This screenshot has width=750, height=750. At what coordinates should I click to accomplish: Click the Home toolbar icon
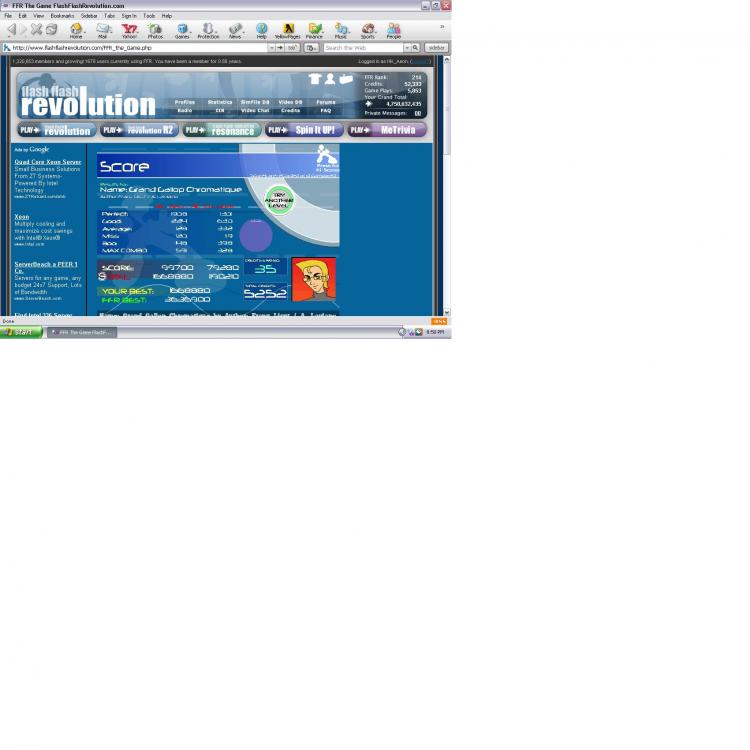tap(76, 30)
